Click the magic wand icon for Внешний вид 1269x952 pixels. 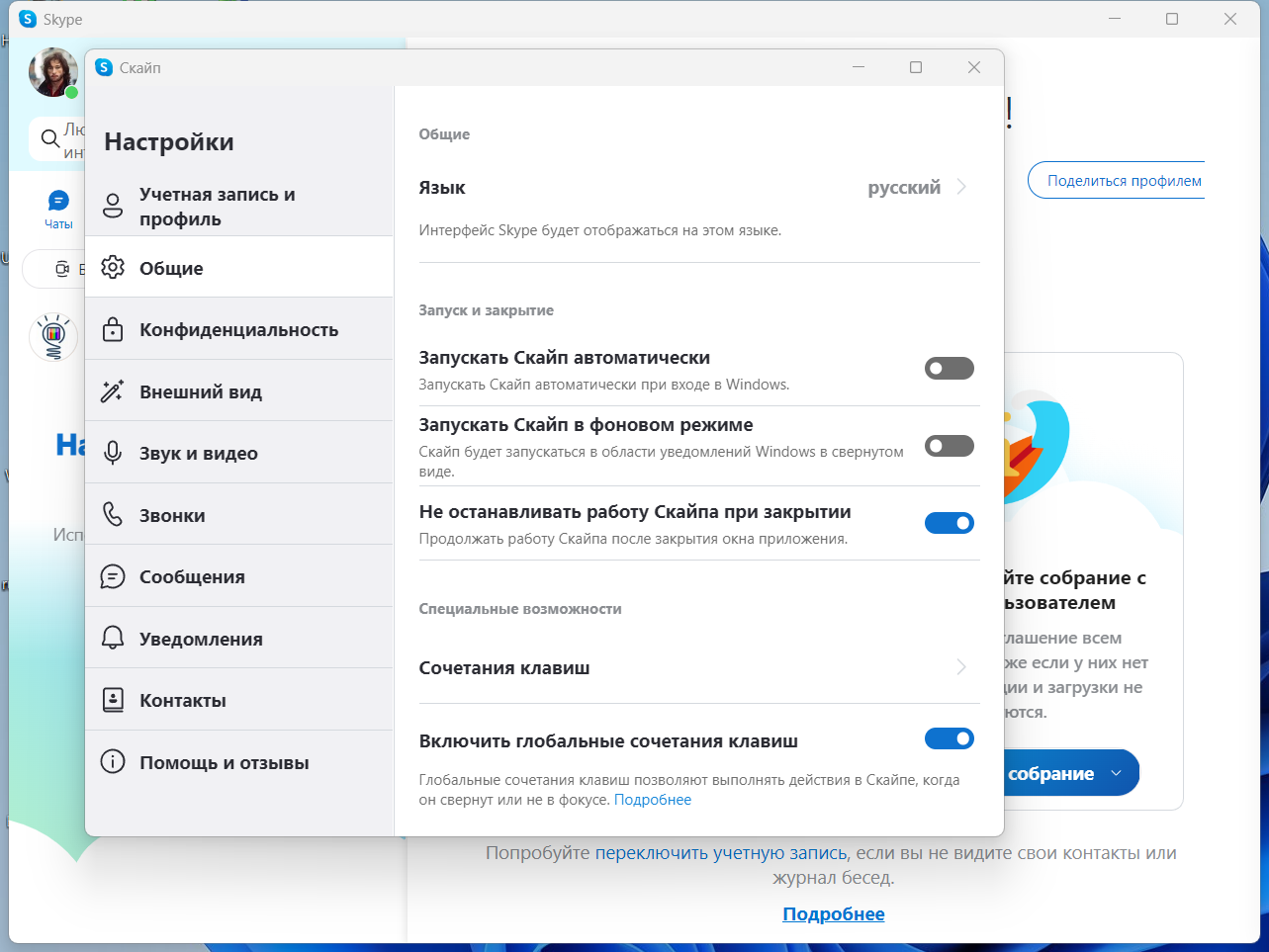(x=113, y=391)
